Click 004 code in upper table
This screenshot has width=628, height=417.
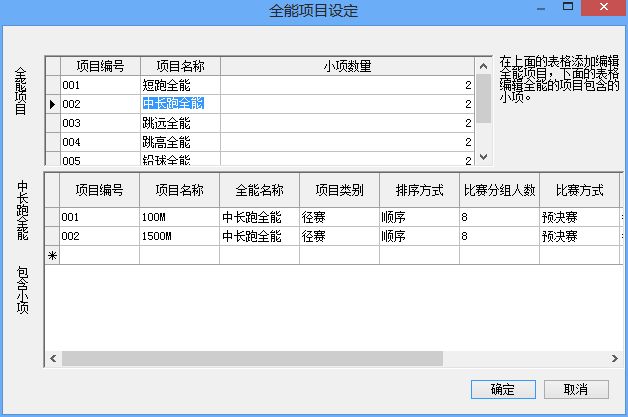[x=101, y=142]
